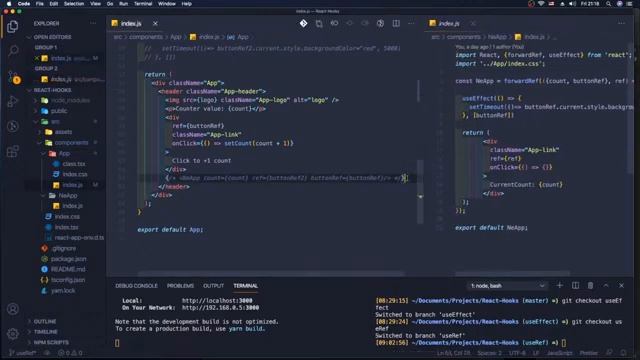The image size is (640, 360).
Task: Expand the NPM Scripts section
Action: tap(51, 342)
